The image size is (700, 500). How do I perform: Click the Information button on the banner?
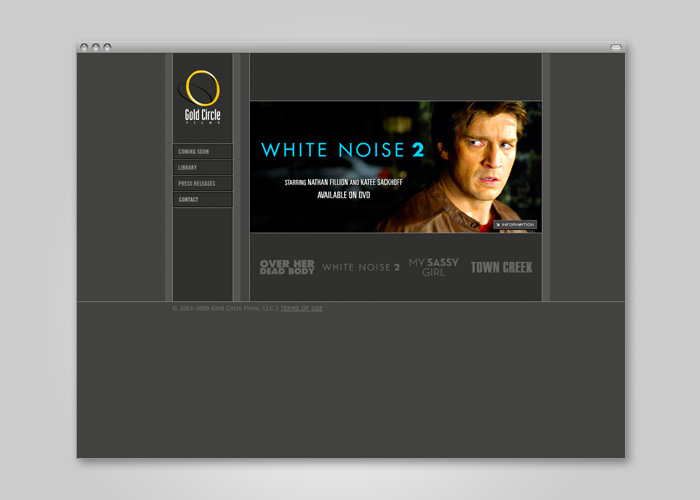click(x=515, y=225)
